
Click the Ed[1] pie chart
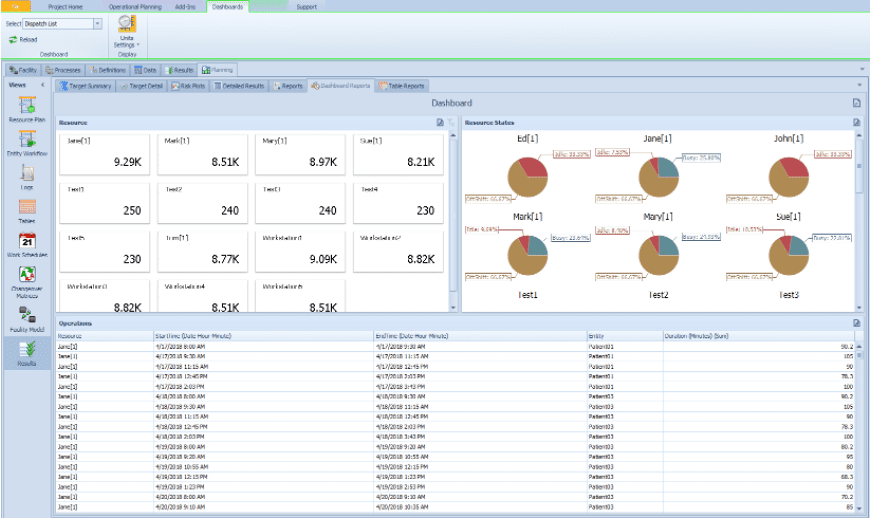[x=527, y=176]
